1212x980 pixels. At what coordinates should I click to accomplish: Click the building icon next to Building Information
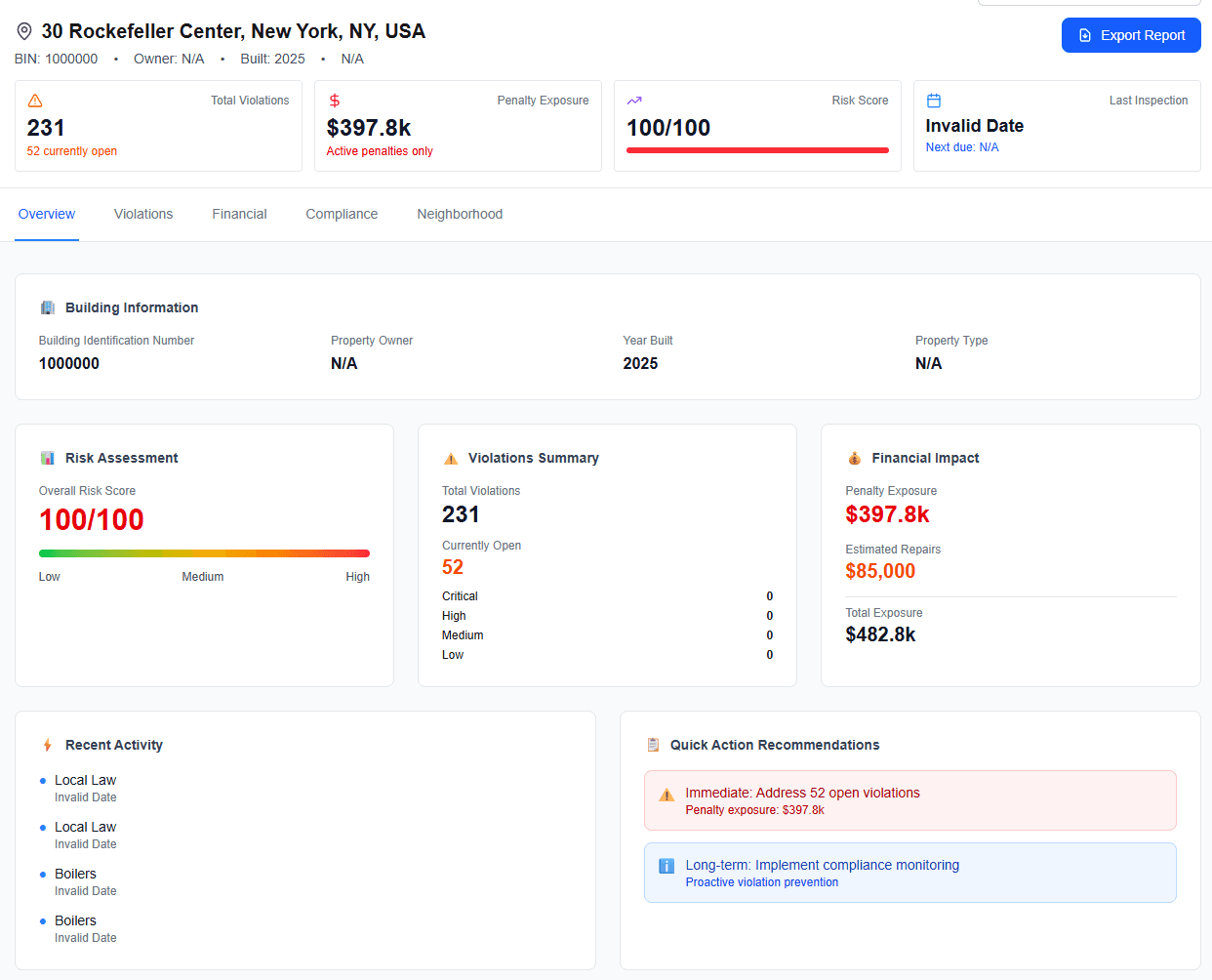[x=48, y=307]
